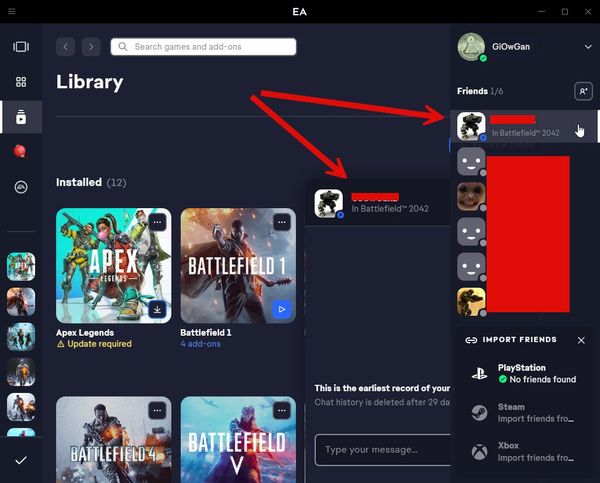Click the GiOwGan profile avatar
This screenshot has height=483, width=600.
471,47
